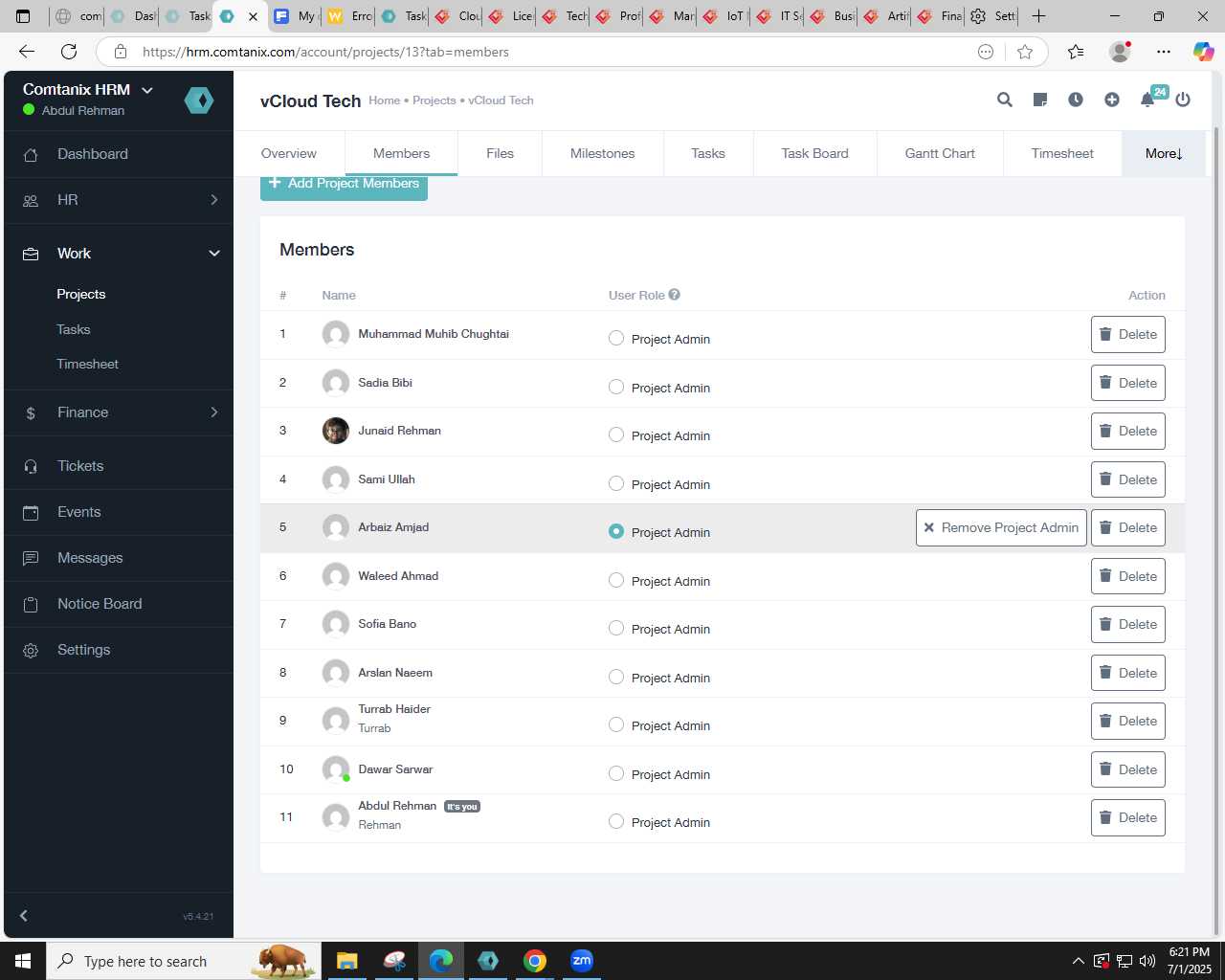Open the Comtanix HRM company dropdown
1225x980 pixels.
coord(87,89)
